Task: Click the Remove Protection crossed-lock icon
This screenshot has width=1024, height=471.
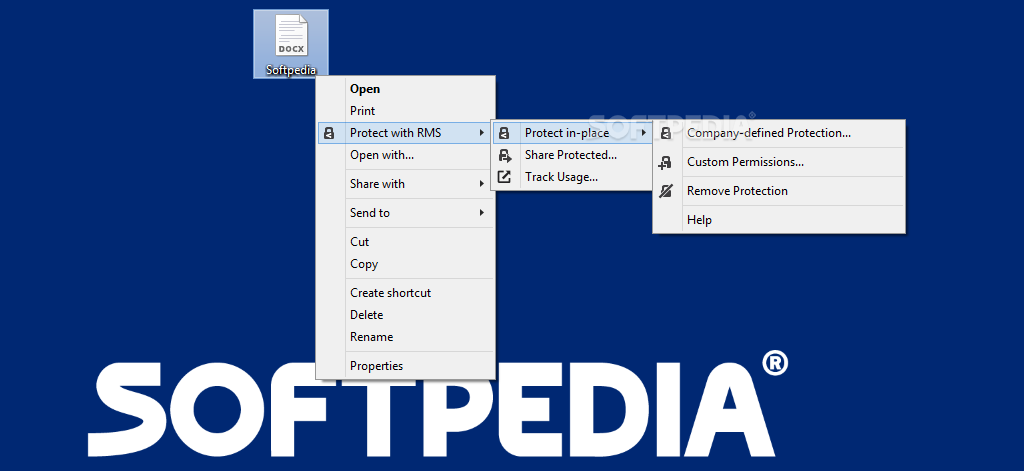Action: pyautogui.click(x=665, y=191)
